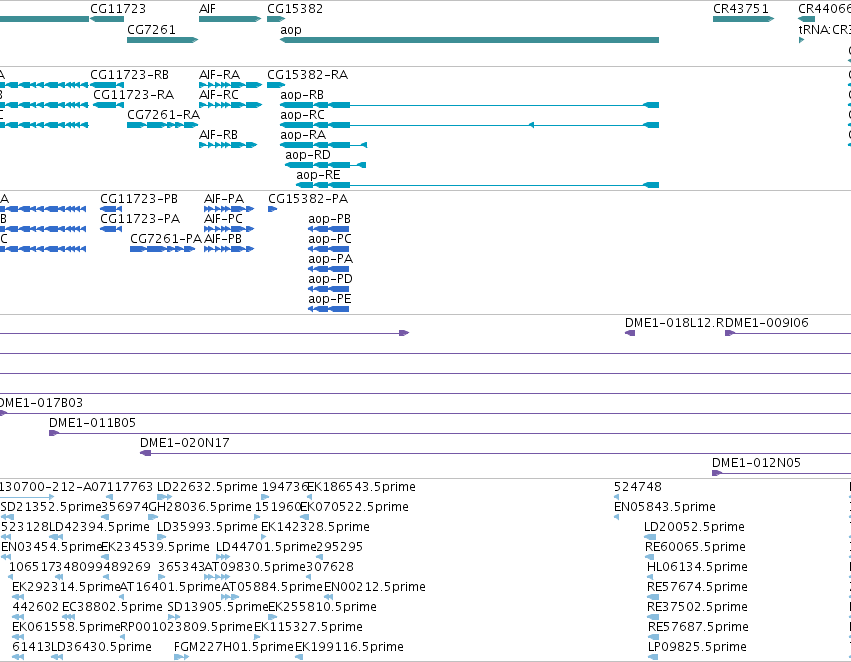This screenshot has width=851, height=662.
Task: Select the aop-PA protein label
Action: [x=331, y=259]
